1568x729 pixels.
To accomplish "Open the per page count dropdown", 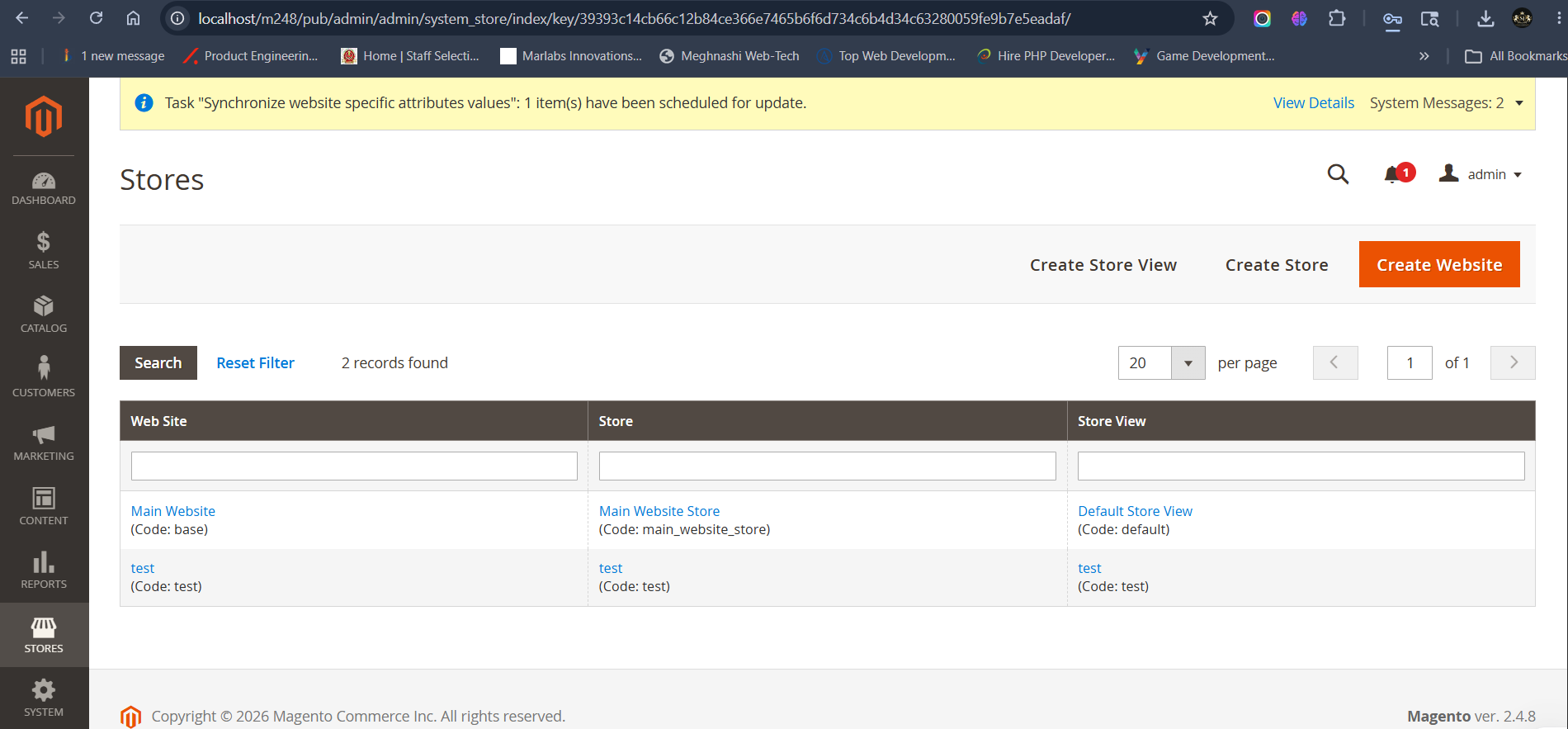I will 1188,362.
